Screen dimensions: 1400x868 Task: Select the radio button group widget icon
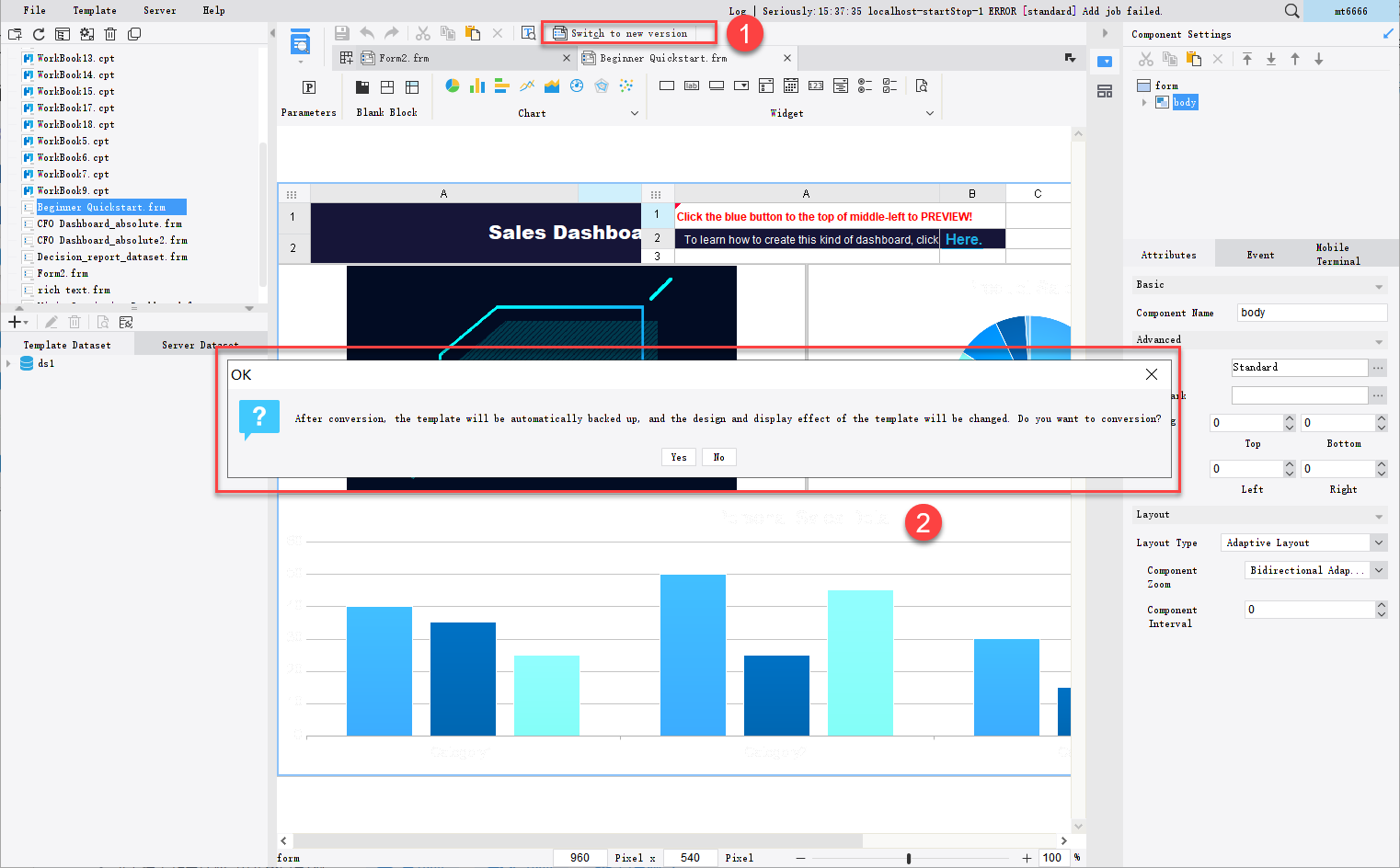865,86
